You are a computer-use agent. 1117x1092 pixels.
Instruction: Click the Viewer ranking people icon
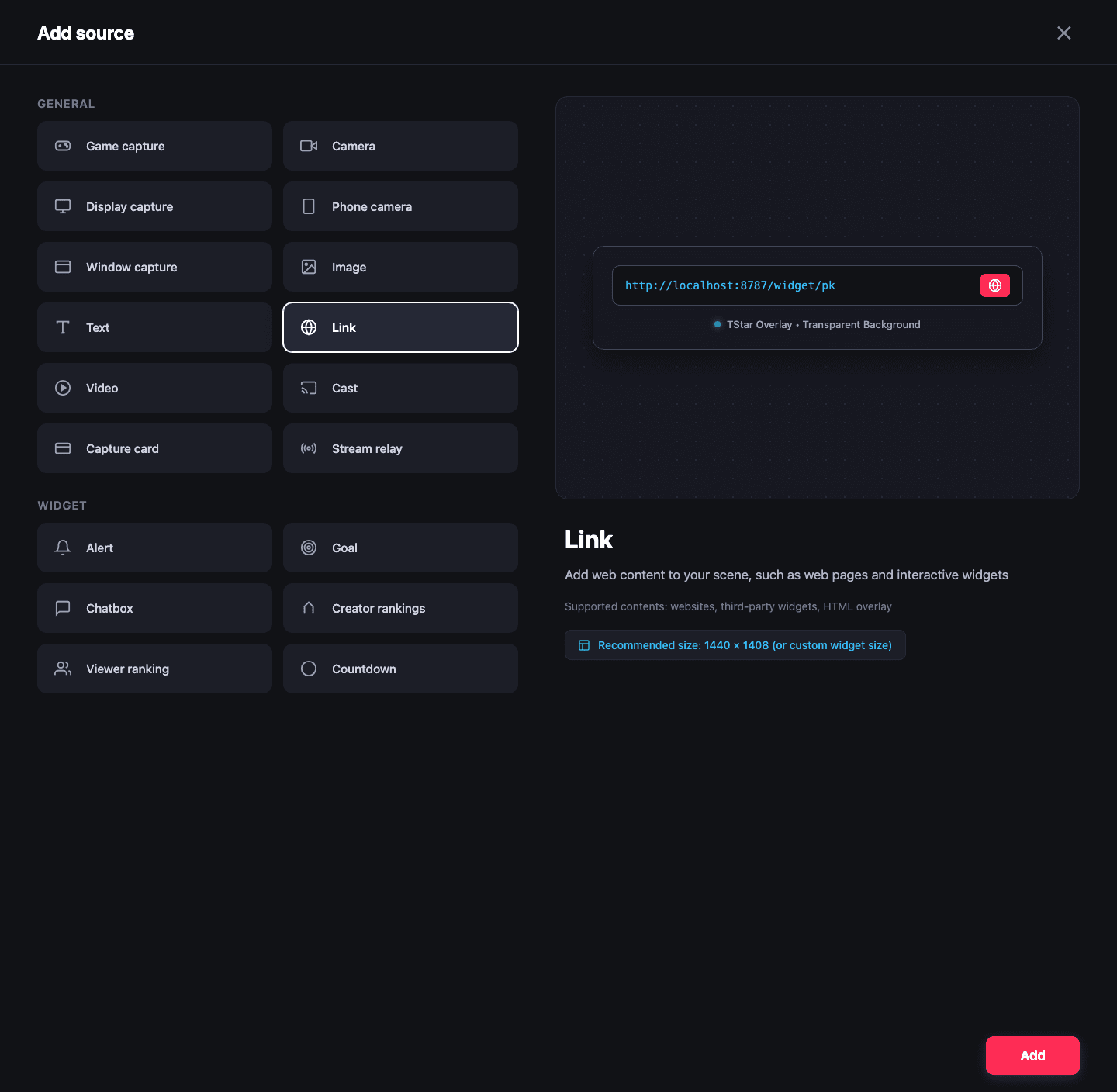click(63, 669)
